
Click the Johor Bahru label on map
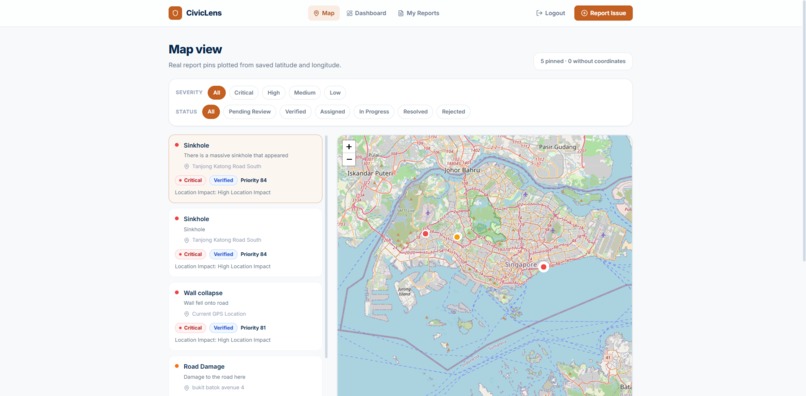click(x=462, y=170)
